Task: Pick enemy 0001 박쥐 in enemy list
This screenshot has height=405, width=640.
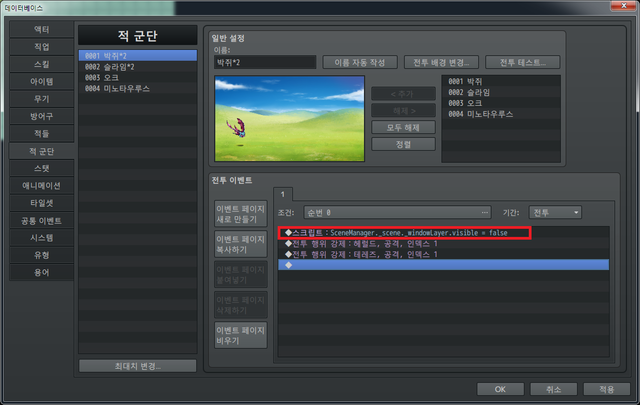Action: coord(501,81)
